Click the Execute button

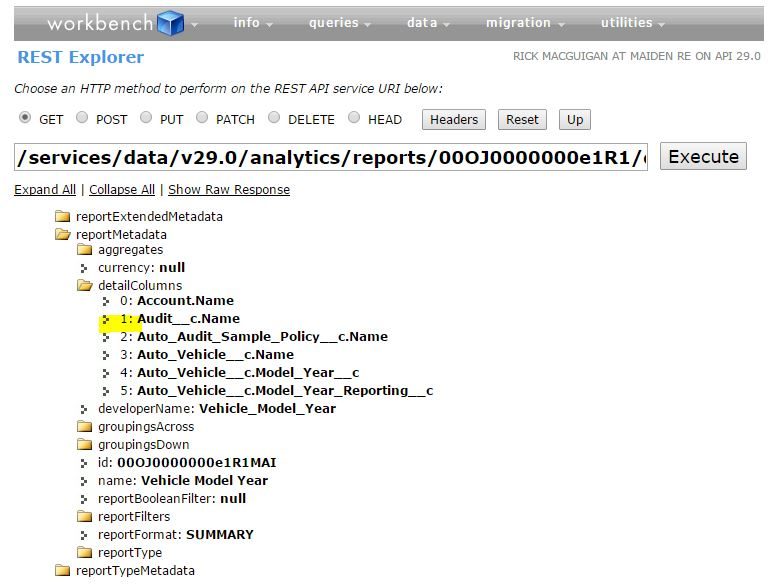pos(703,156)
